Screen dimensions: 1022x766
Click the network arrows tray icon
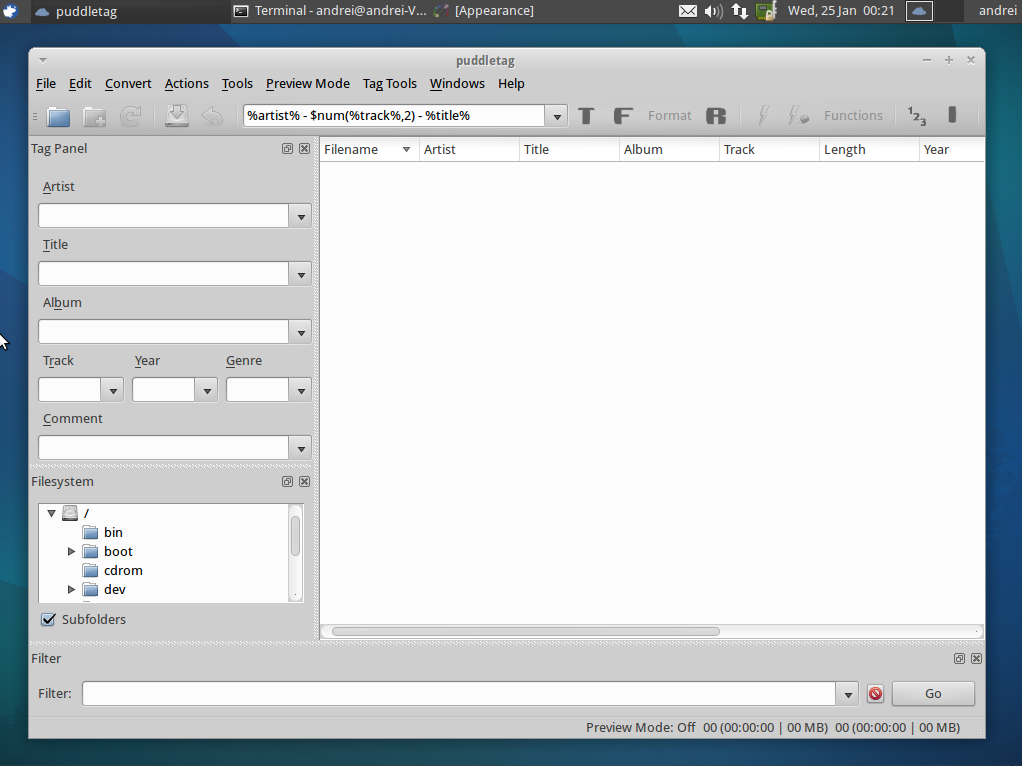(x=740, y=11)
